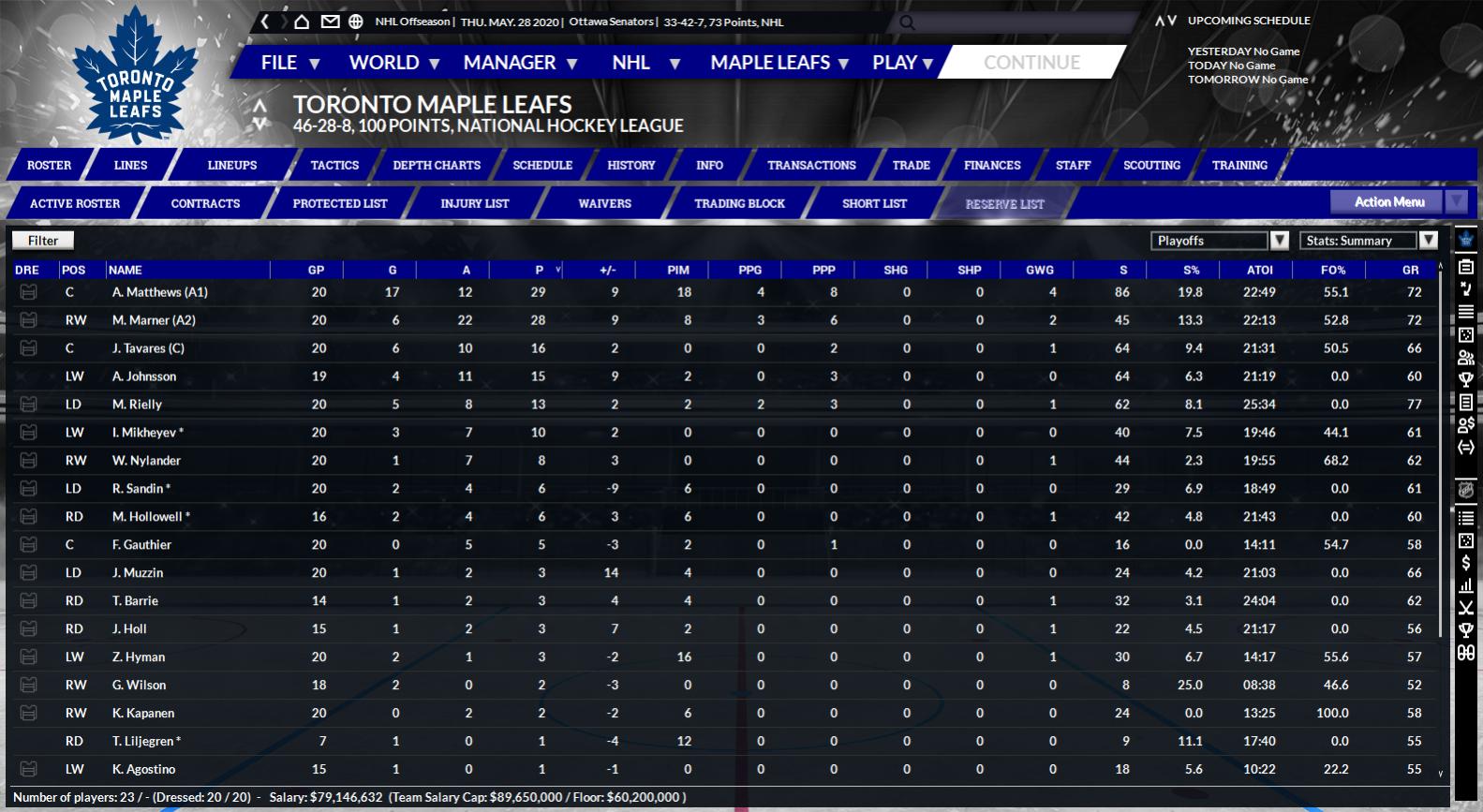Toggle dressed jersey for W. Nylander

point(28,461)
